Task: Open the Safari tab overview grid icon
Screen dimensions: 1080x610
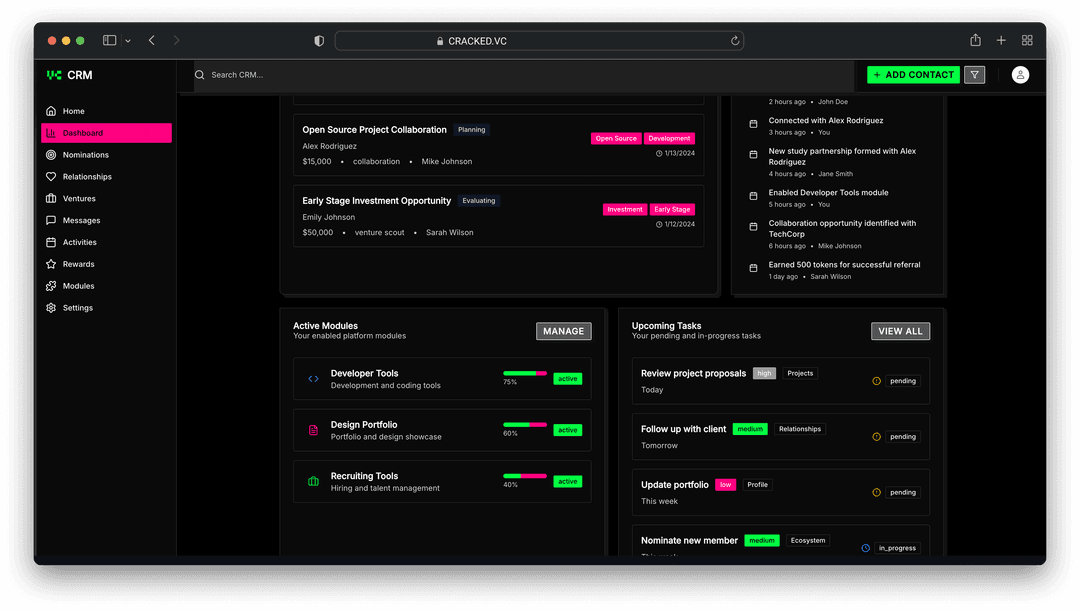Action: [1027, 40]
